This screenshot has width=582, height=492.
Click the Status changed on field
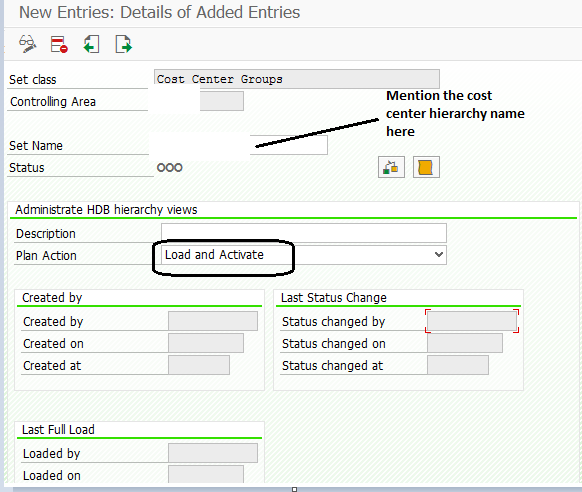(465, 343)
